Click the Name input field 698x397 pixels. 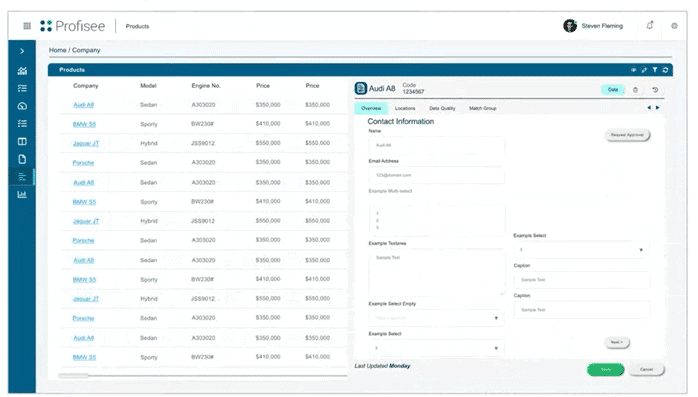(436, 145)
